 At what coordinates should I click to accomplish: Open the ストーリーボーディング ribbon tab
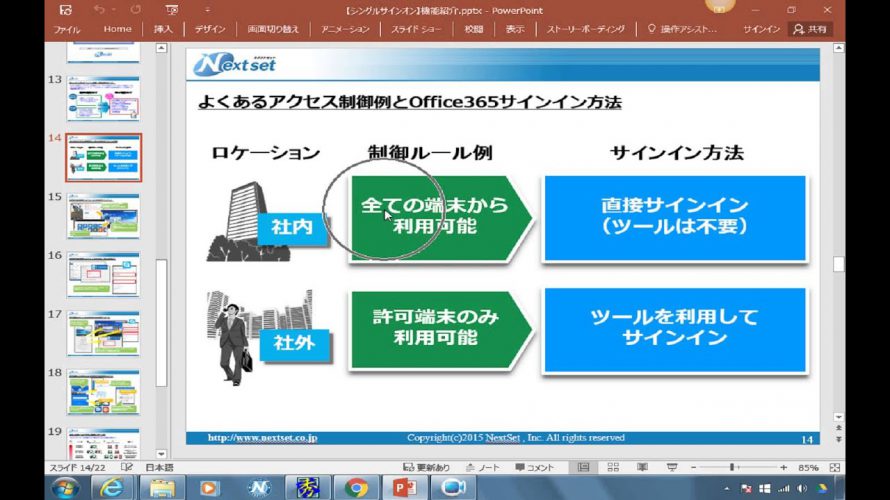[586, 29]
